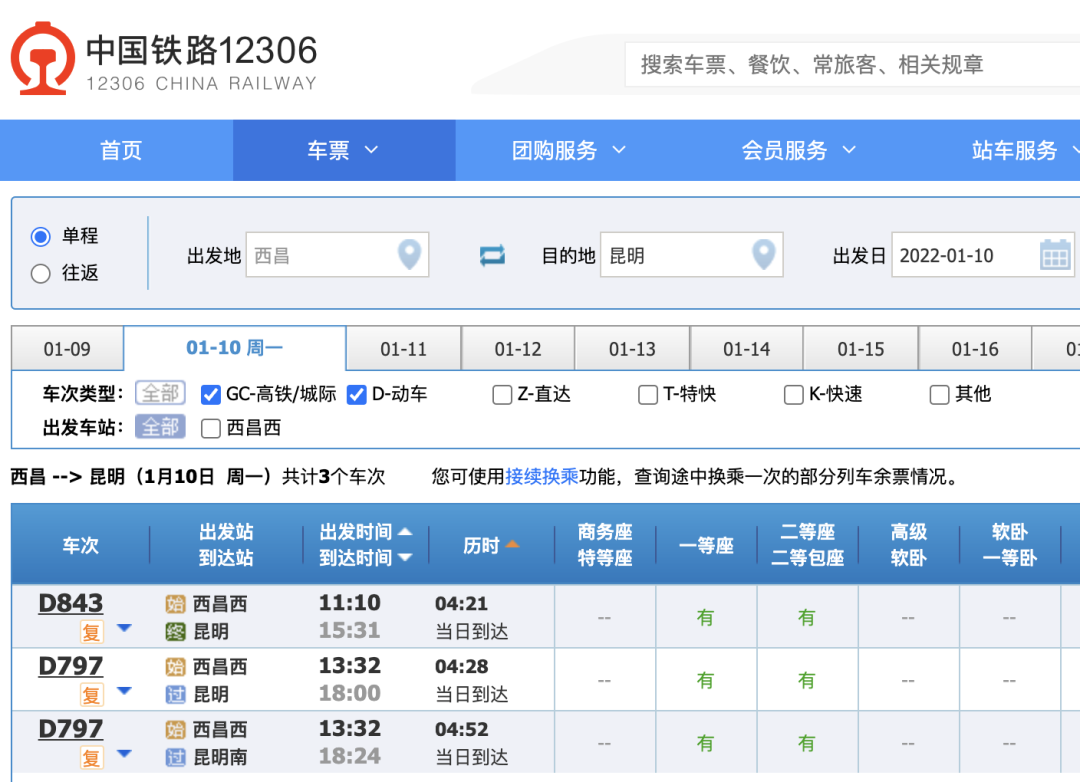Click the 复 badge under D843

click(x=91, y=632)
